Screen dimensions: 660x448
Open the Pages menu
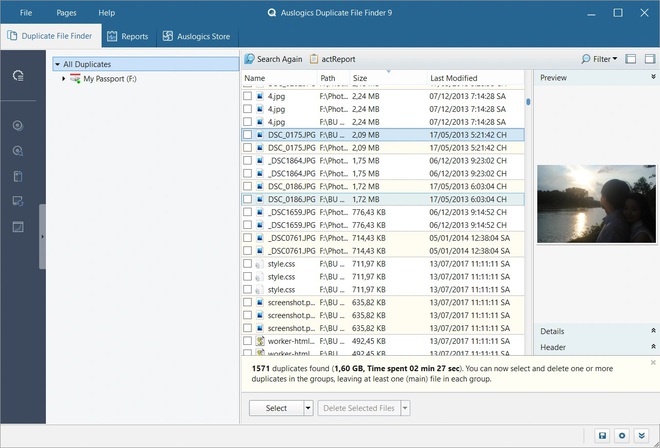[x=67, y=13]
